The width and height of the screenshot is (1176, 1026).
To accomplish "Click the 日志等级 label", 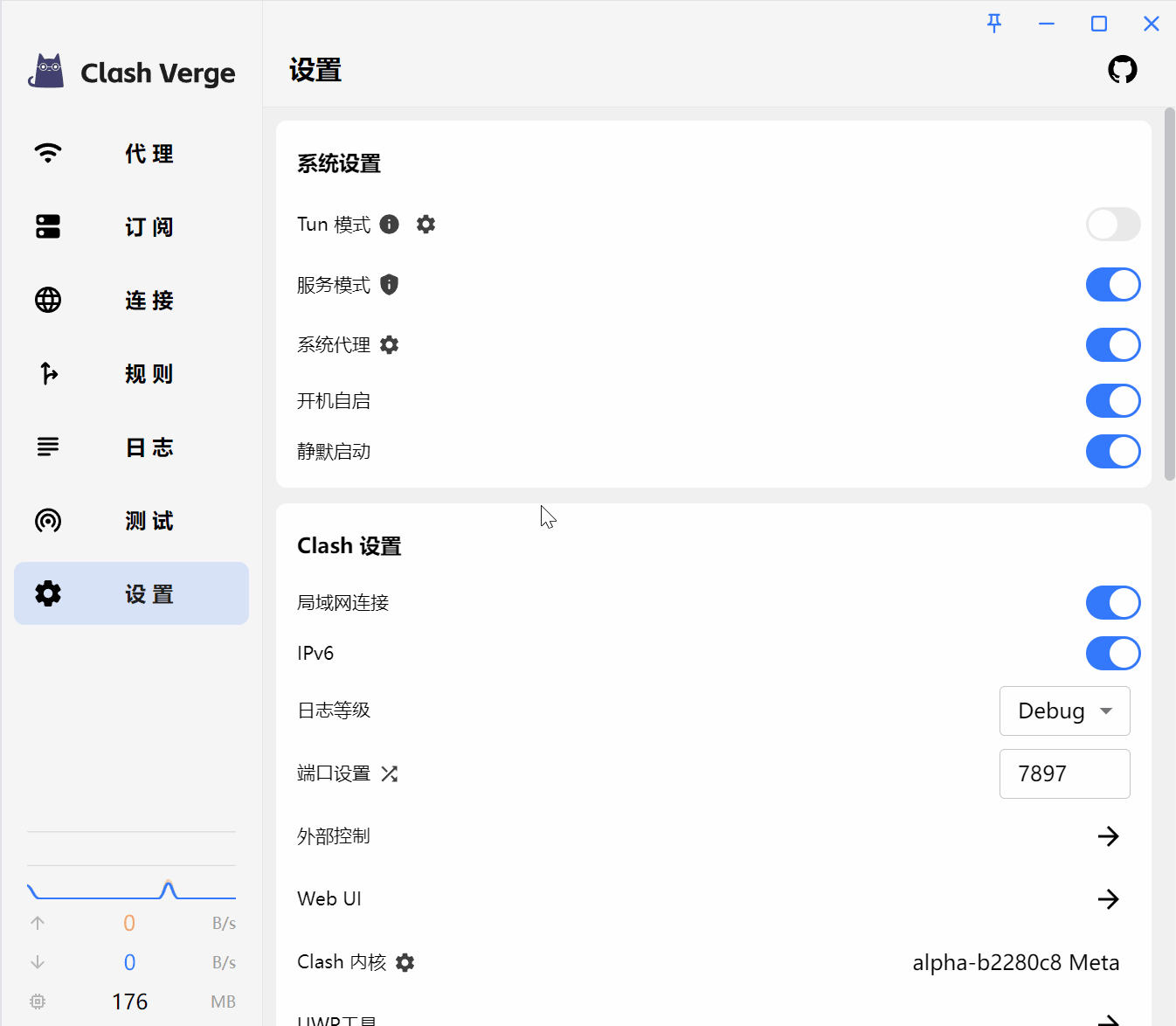I will [x=334, y=711].
